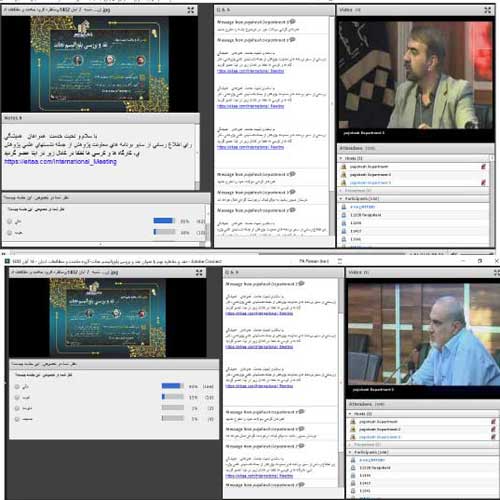Select the fourth radio option in the four-option poll
Viewport: 500px width, 500px height.
[x=17, y=419]
